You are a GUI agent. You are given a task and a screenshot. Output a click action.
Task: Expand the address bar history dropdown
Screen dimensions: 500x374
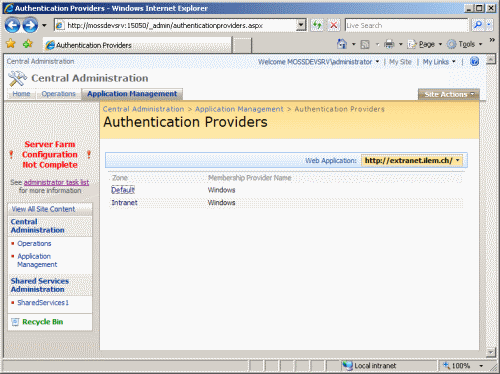[301, 25]
